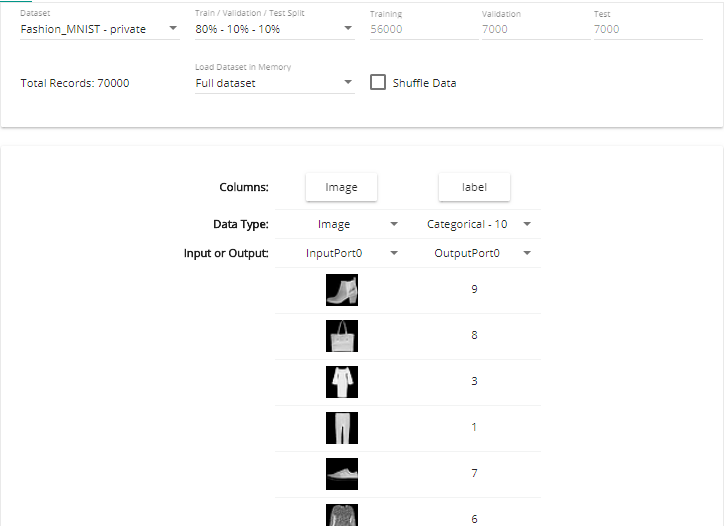The image size is (724, 526).
Task: Enable the Shuffle Data checkbox
Action: (378, 83)
